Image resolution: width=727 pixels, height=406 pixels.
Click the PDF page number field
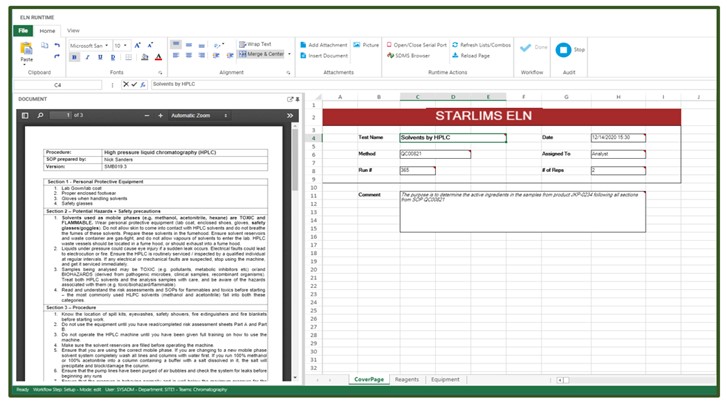[61, 115]
